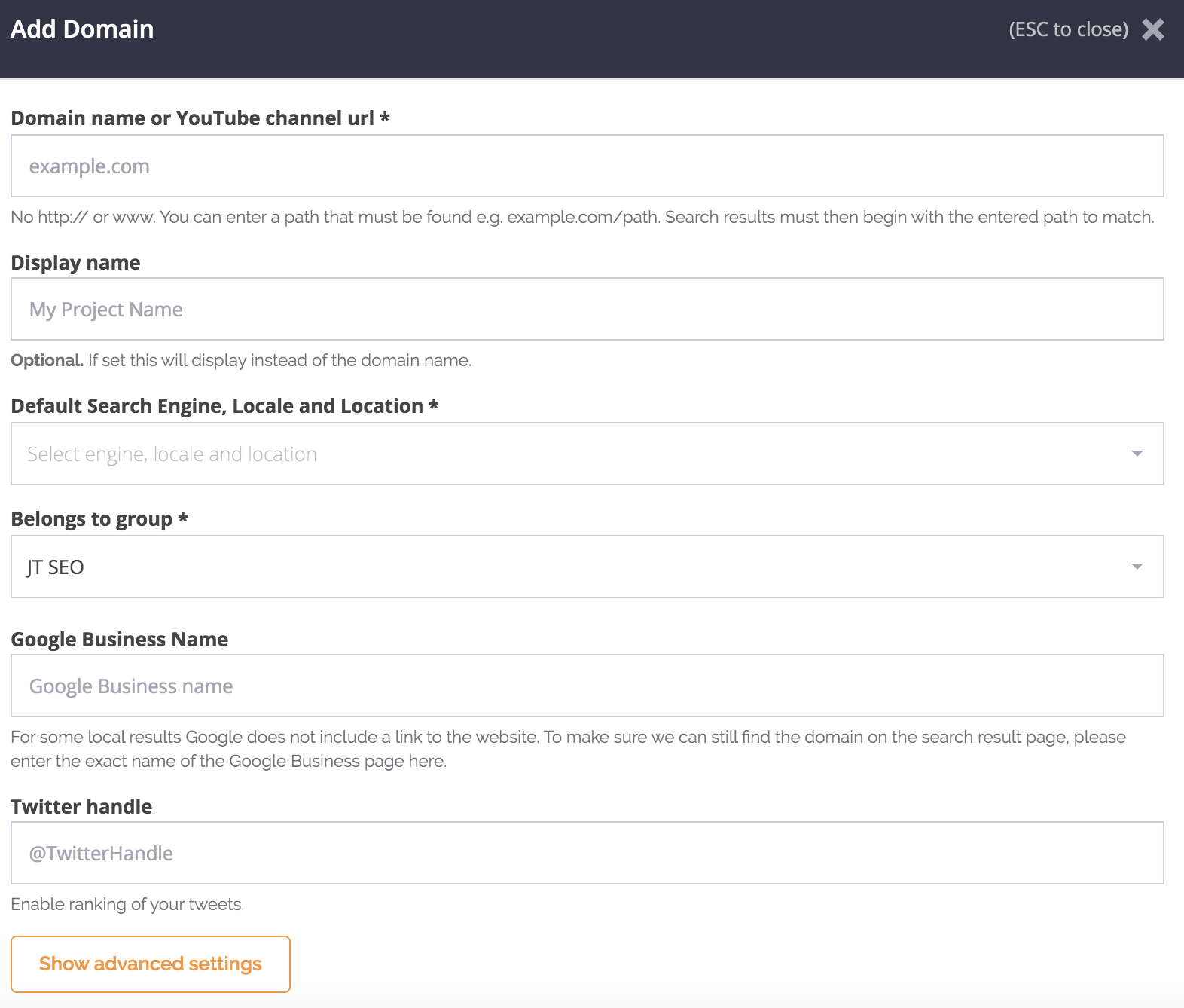Click the 'Enable ranking of your tweets.' text
This screenshot has width=1184, height=1008.
coord(127,904)
